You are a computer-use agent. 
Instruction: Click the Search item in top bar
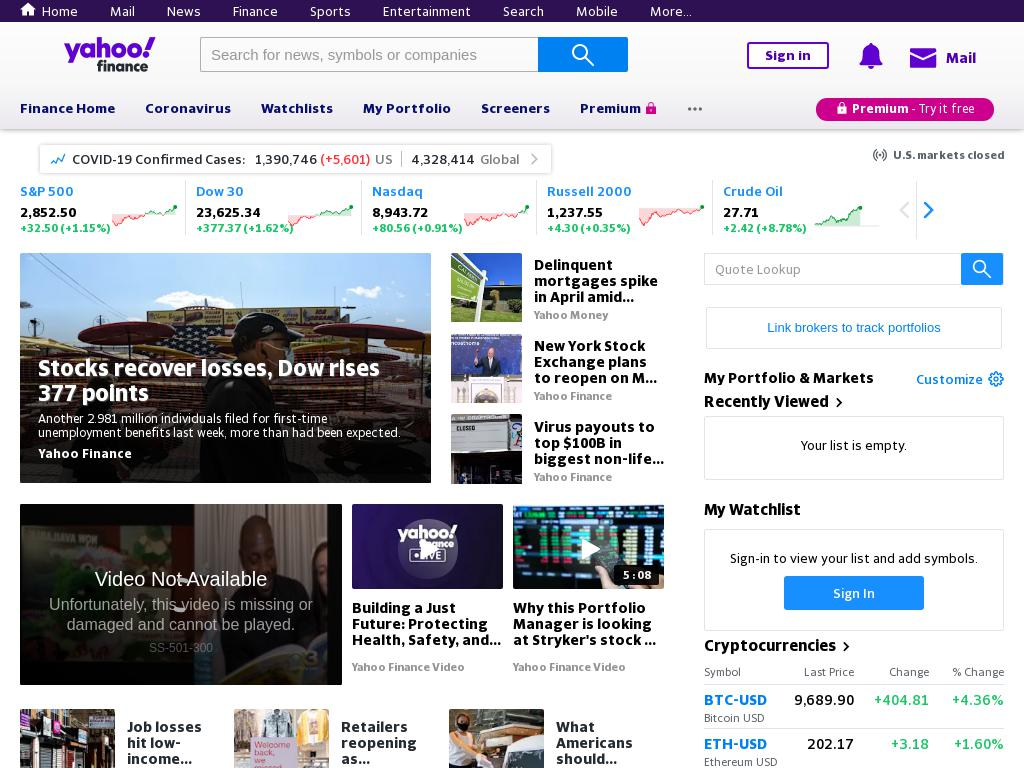click(523, 11)
